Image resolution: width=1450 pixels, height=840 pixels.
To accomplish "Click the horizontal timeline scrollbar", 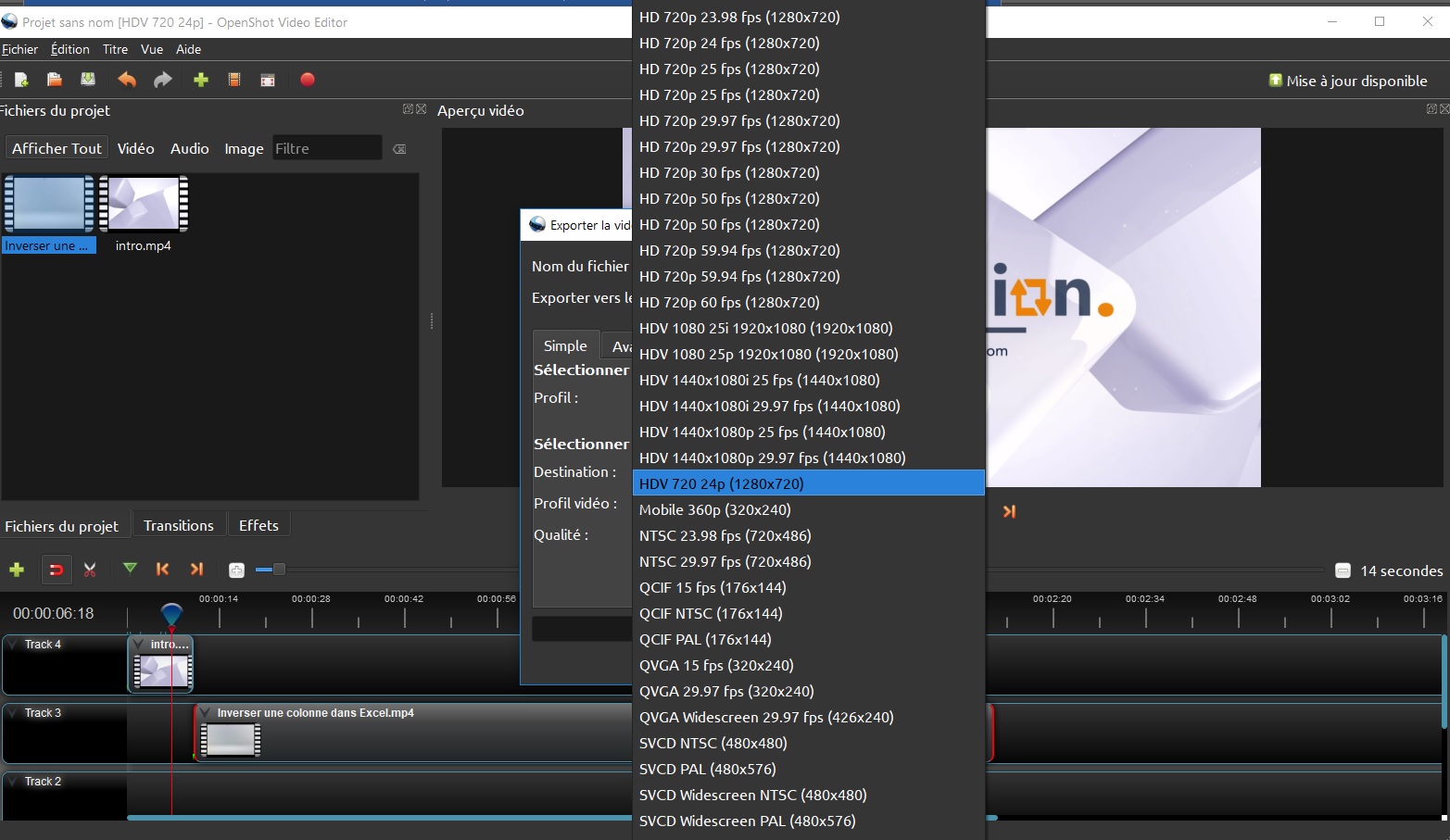I will pyautogui.click(x=562, y=818).
